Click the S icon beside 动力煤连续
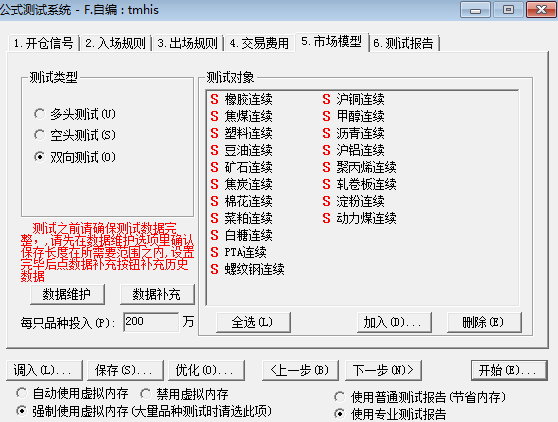Viewport: 558px width, 422px height. tap(327, 218)
